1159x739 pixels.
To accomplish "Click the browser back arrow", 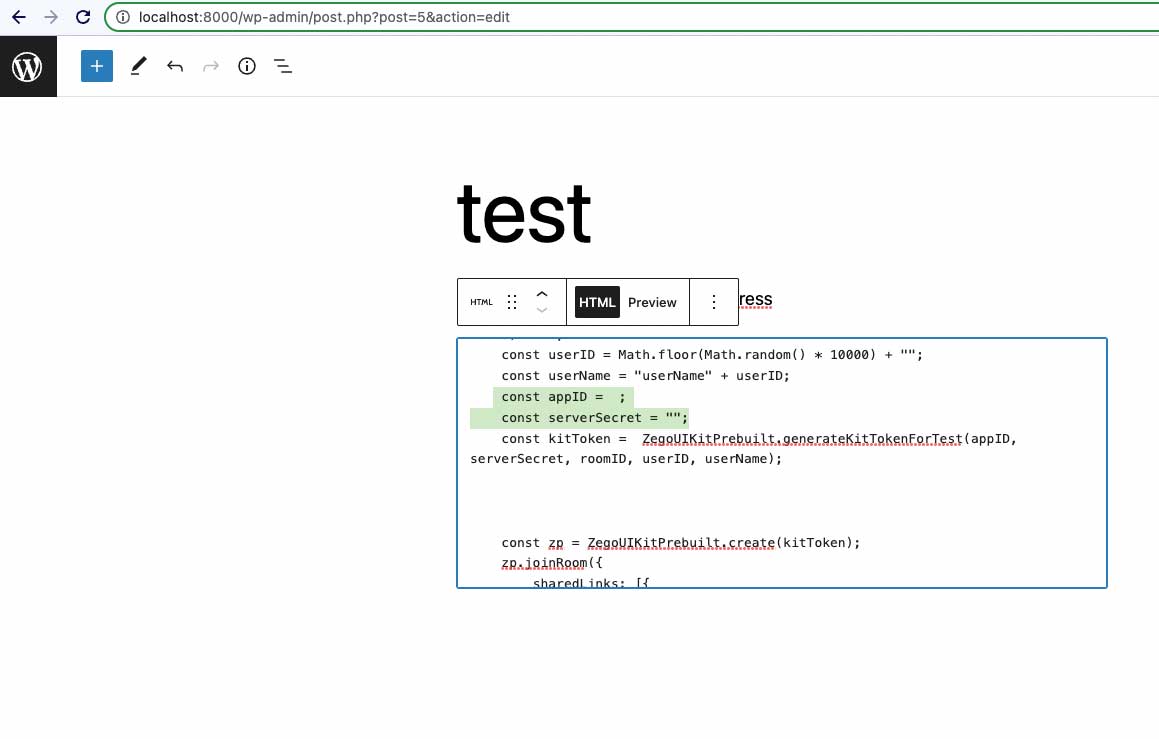I will (18, 17).
